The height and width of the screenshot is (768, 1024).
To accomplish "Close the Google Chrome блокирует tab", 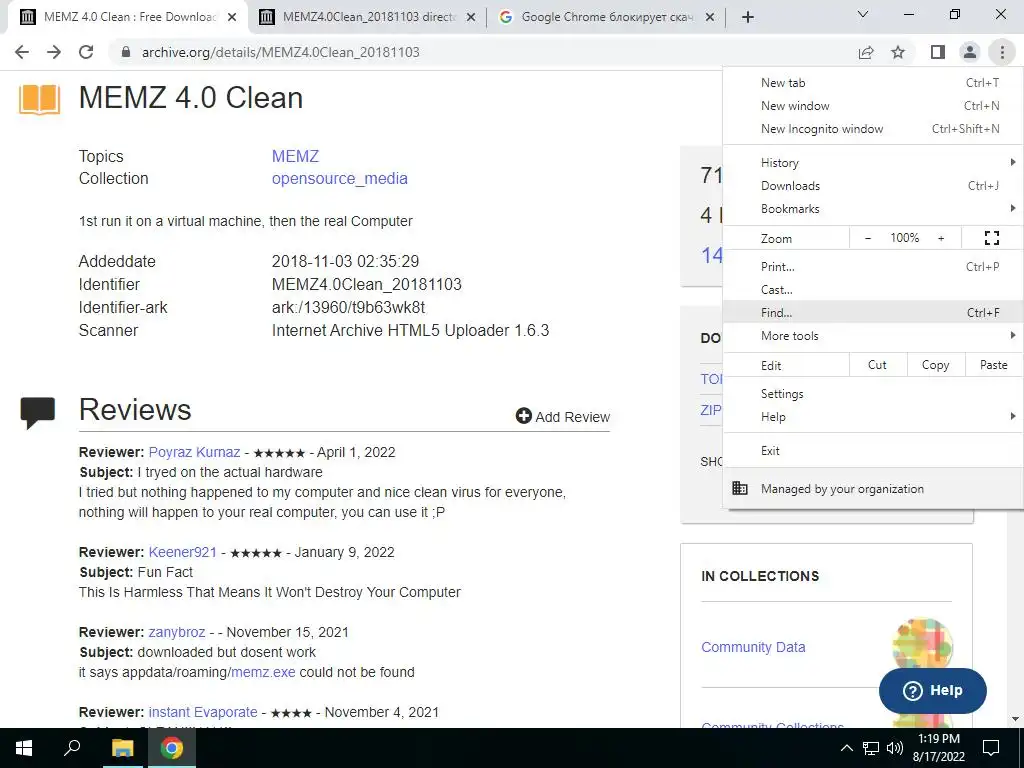I will [711, 17].
